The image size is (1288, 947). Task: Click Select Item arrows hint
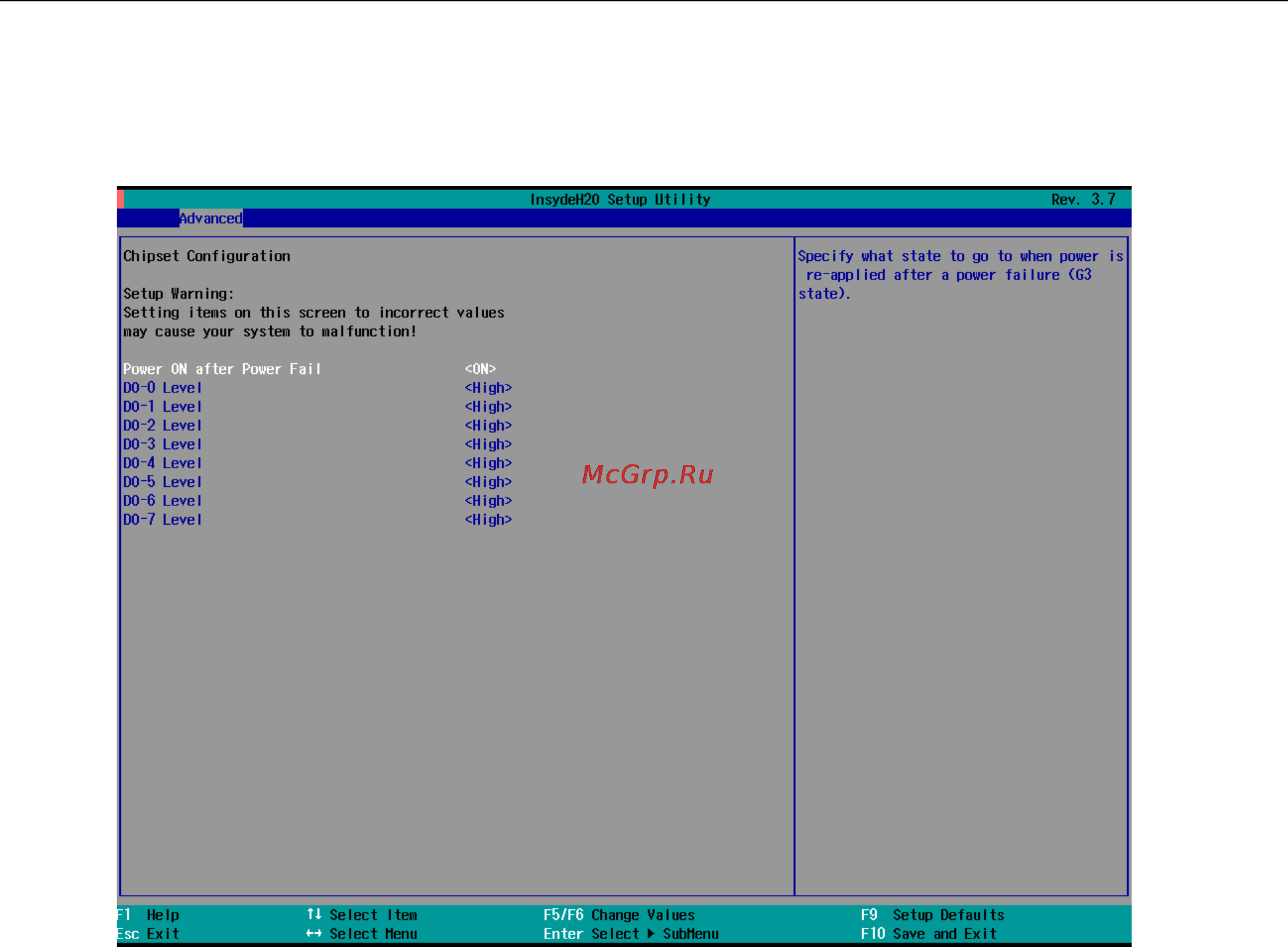362,915
